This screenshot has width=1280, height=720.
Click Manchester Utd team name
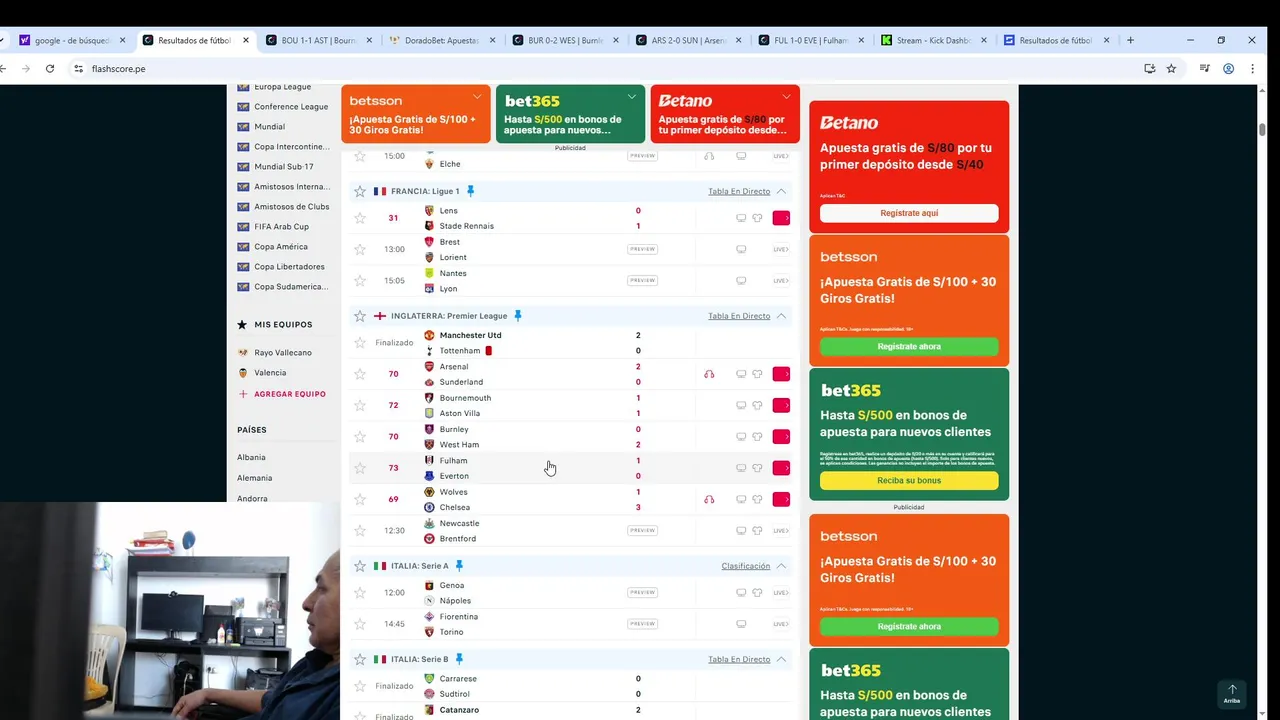click(x=470, y=335)
